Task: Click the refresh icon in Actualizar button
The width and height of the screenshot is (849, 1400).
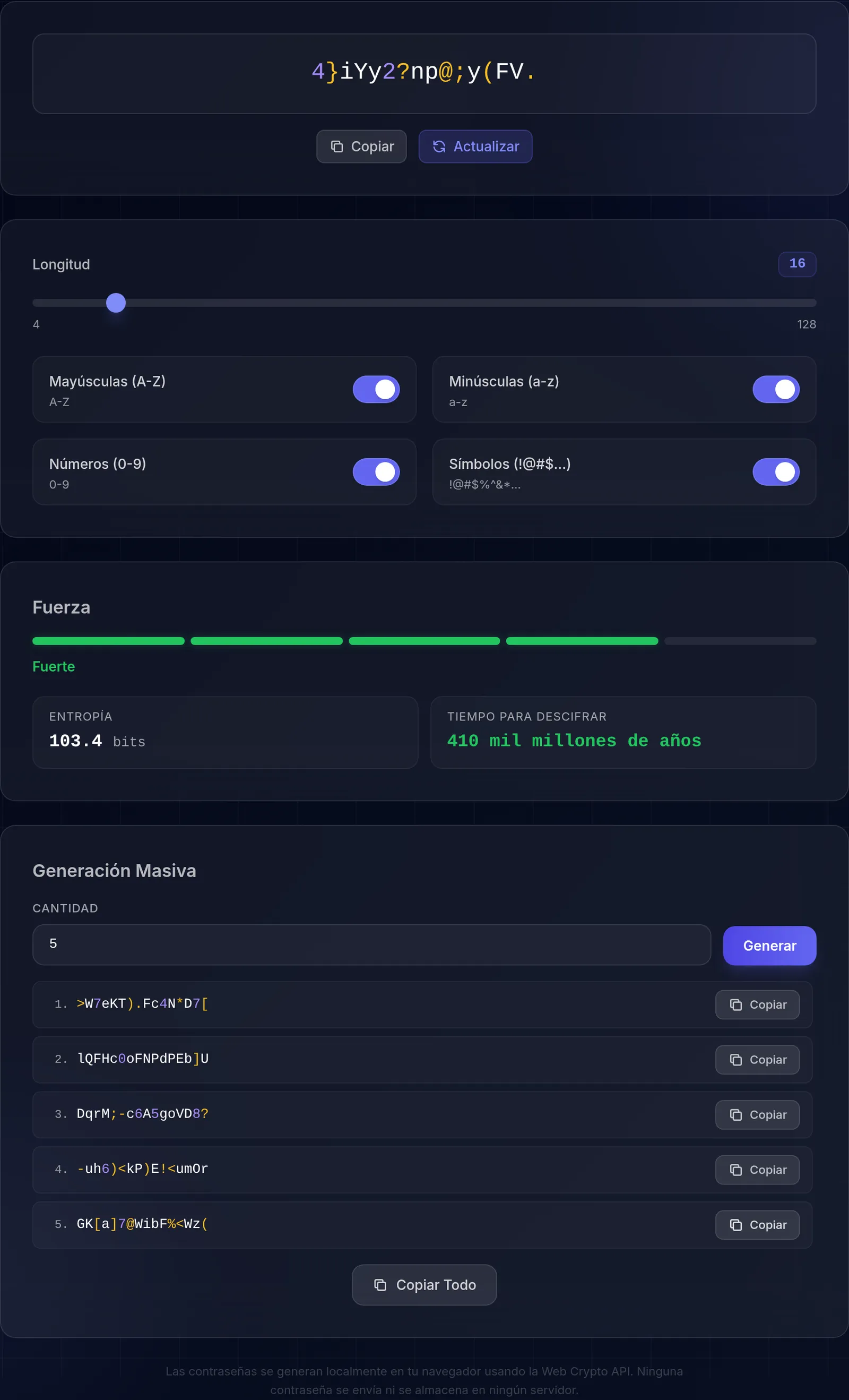Action: (x=439, y=147)
